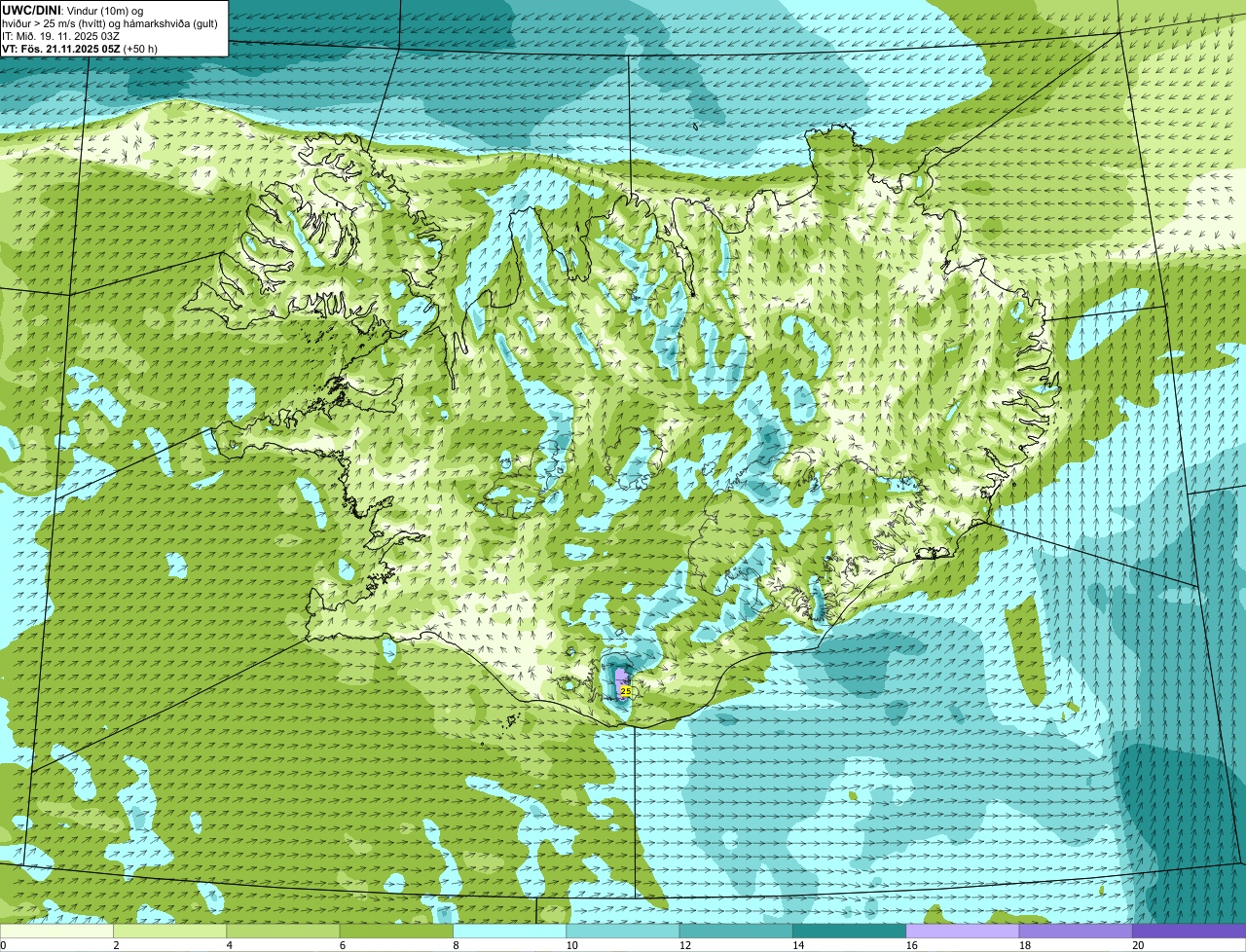Click the legend scale label "8"
Viewport: 1246px width, 952px height.
(x=456, y=945)
